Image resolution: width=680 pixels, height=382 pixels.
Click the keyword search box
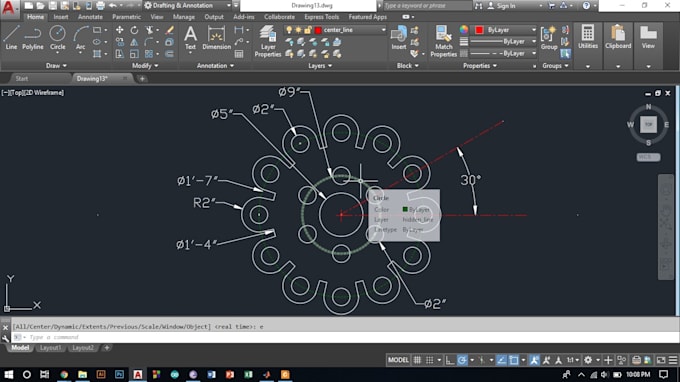(428, 6)
